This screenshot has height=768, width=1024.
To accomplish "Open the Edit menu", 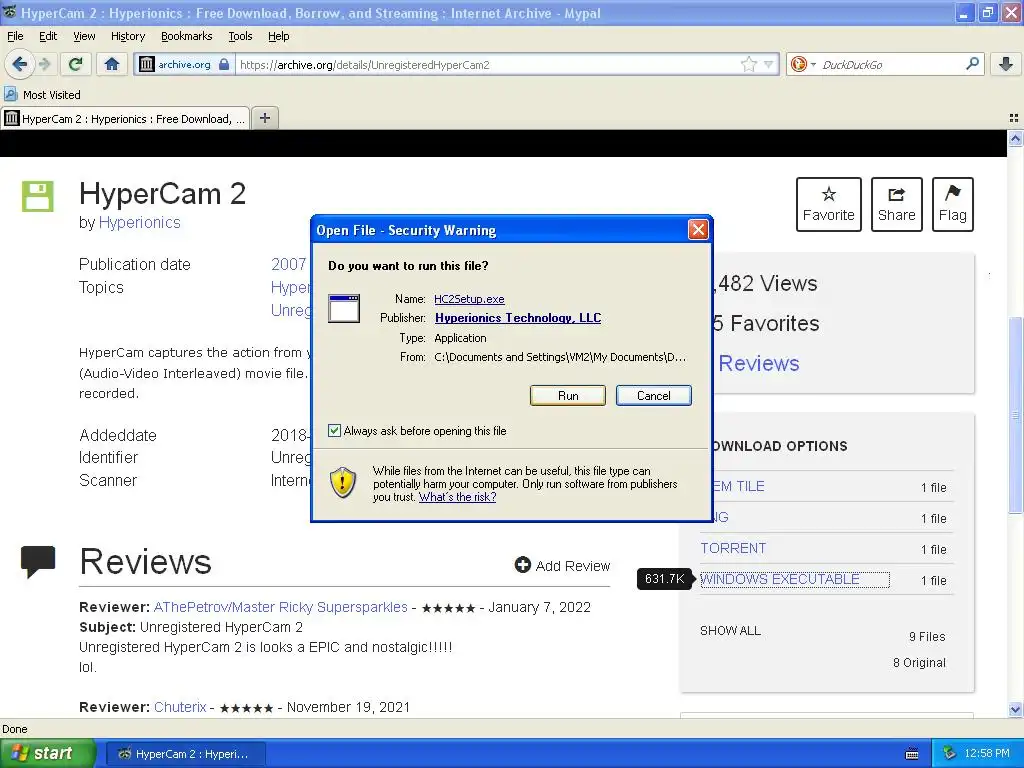I will pos(48,36).
